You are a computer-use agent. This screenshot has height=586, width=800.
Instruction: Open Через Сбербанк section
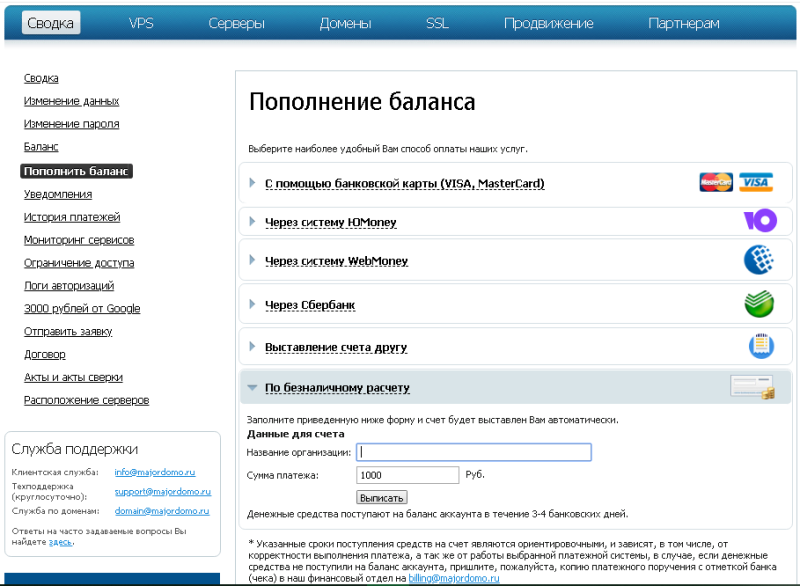(x=310, y=305)
